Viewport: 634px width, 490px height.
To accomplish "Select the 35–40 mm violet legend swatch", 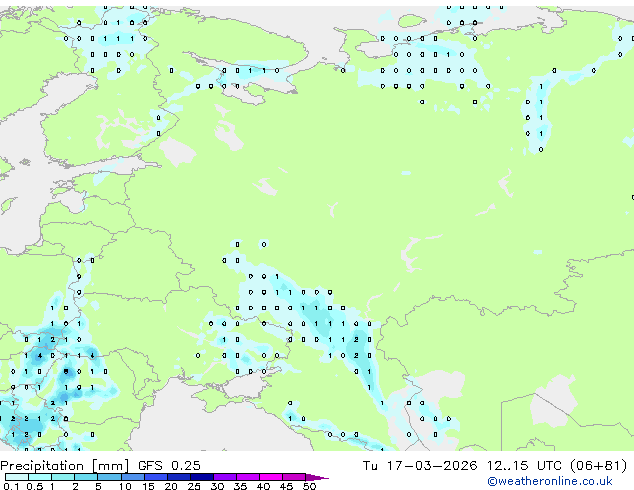I will pos(247,477).
